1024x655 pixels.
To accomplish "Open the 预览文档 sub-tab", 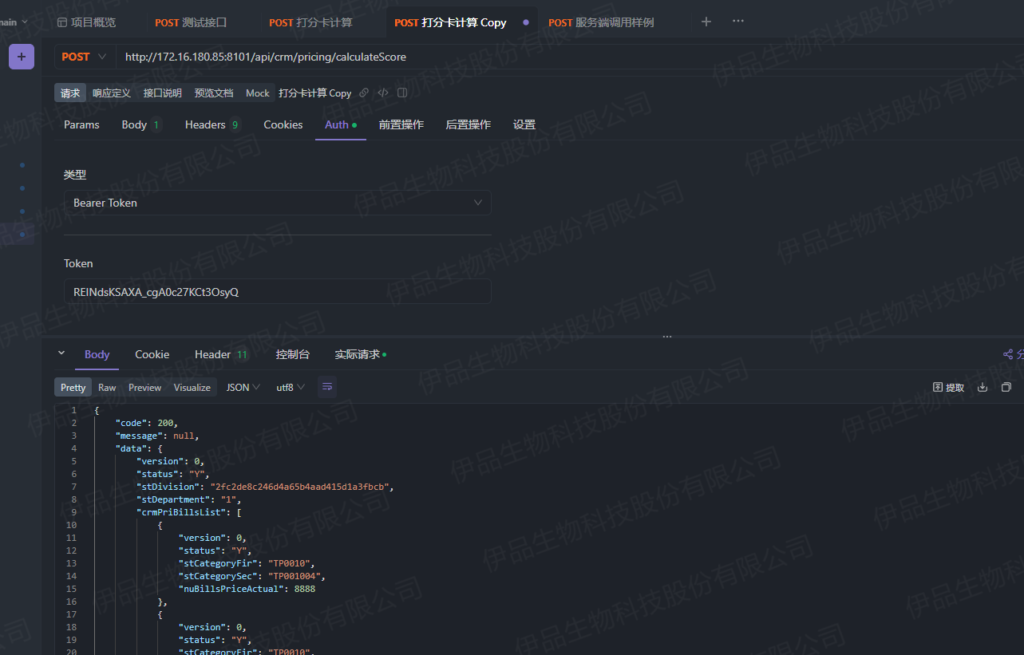I will 214,93.
